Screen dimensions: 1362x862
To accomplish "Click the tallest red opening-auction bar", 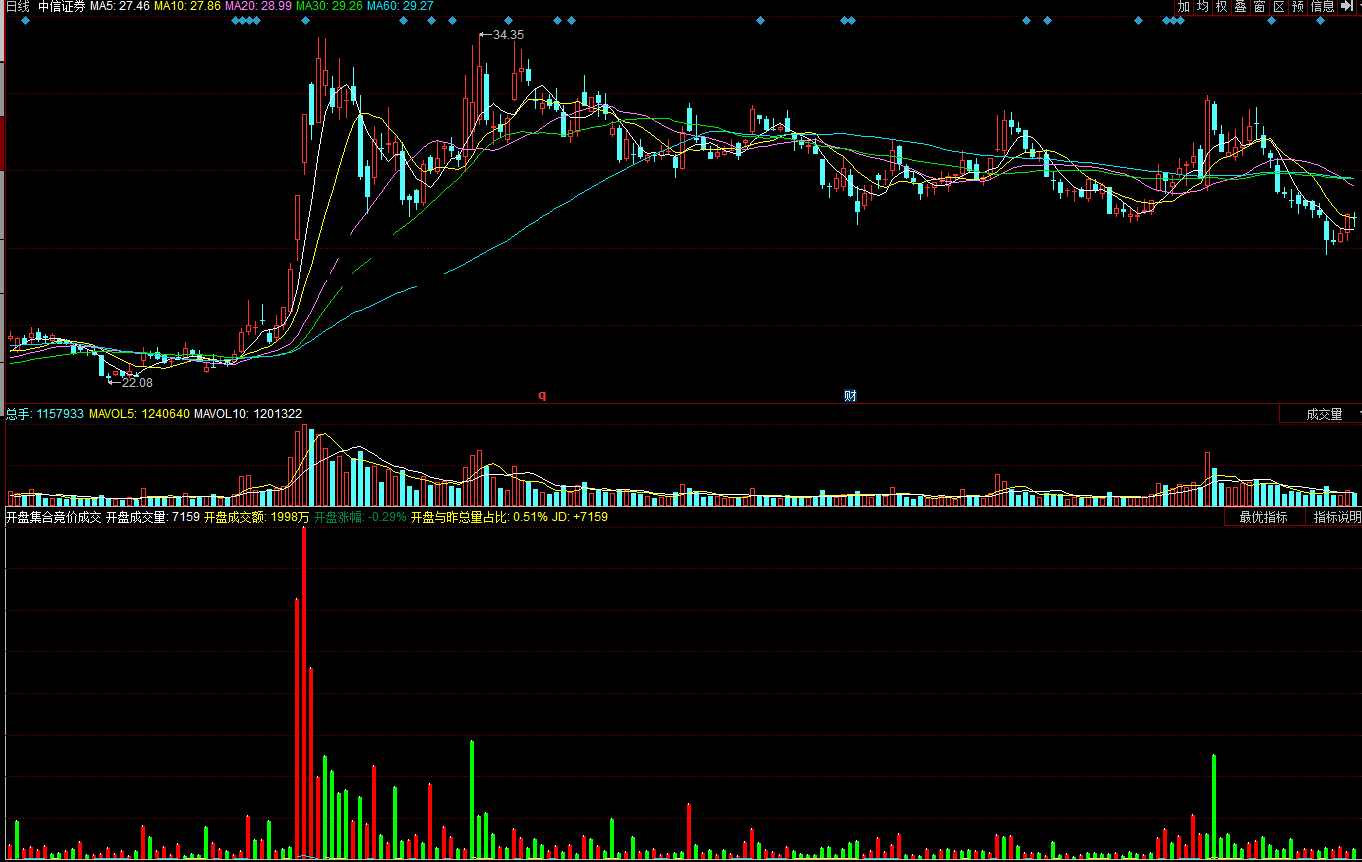I will 304,692.
